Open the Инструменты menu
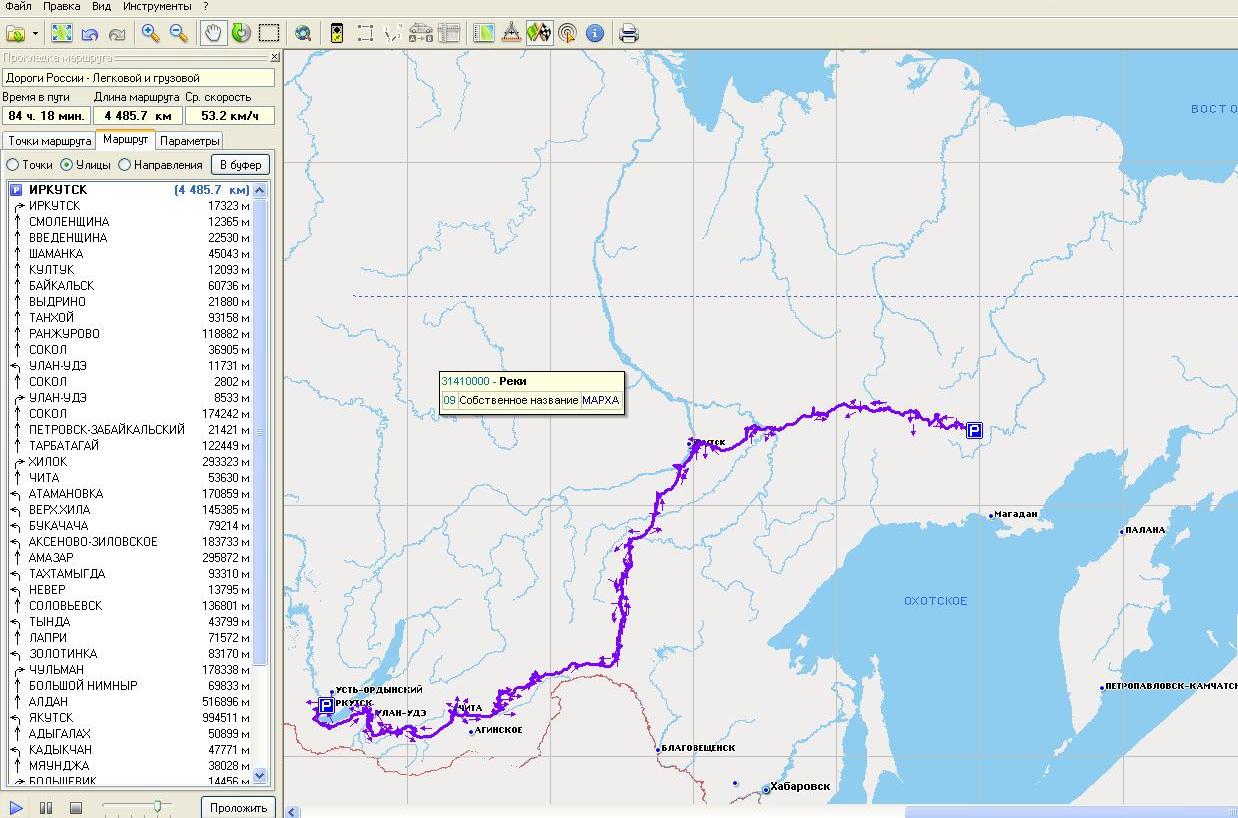This screenshot has width=1238, height=818. 157,6
